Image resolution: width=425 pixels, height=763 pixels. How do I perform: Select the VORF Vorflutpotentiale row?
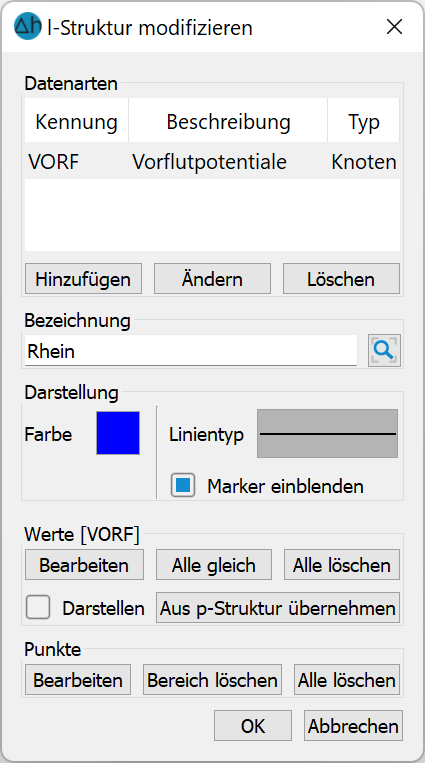212,162
